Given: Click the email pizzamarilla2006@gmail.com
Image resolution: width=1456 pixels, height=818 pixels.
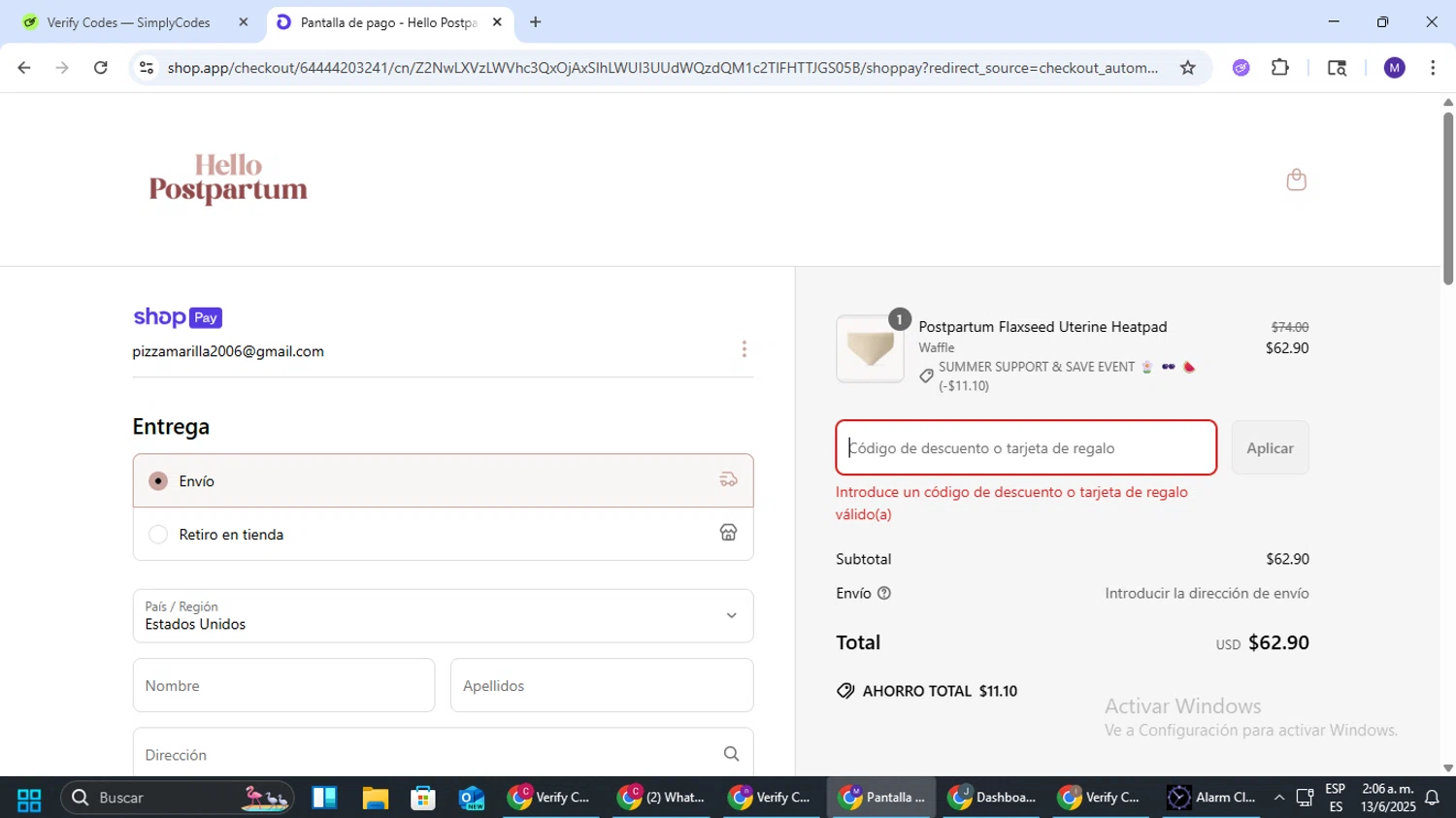Looking at the screenshot, I should (228, 351).
